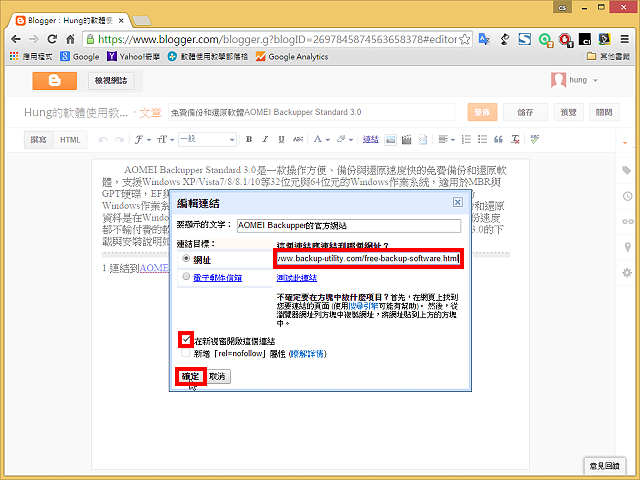Click 儲存 save button

pyautogui.click(x=525, y=112)
